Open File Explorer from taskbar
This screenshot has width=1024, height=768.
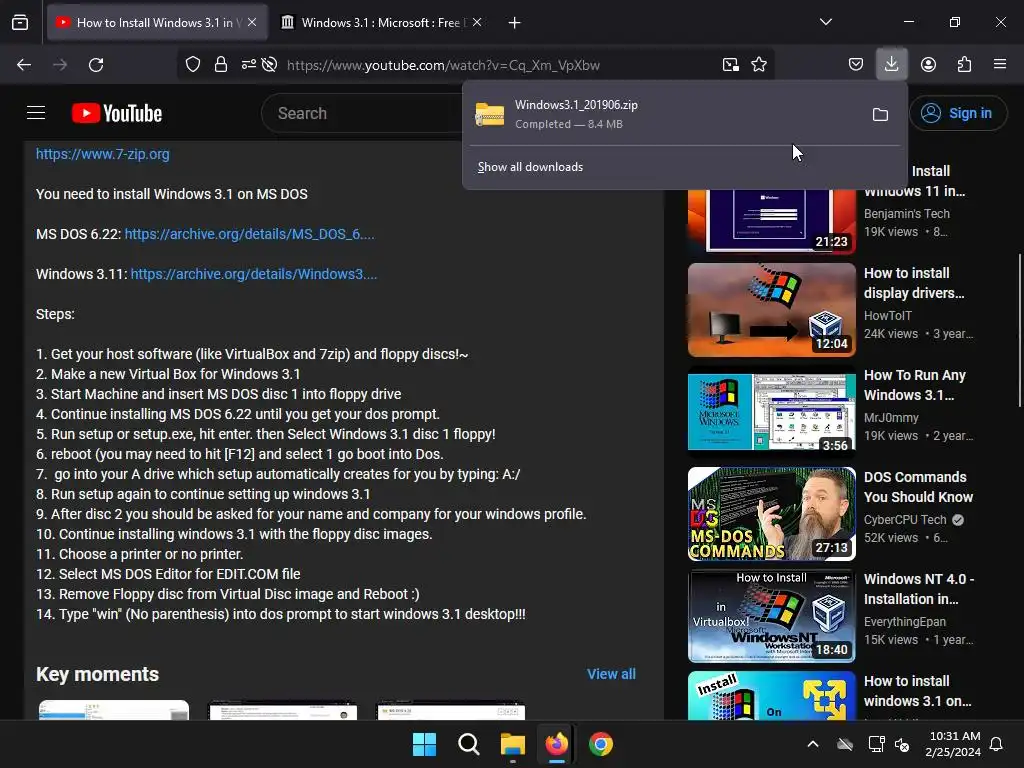tap(513, 744)
